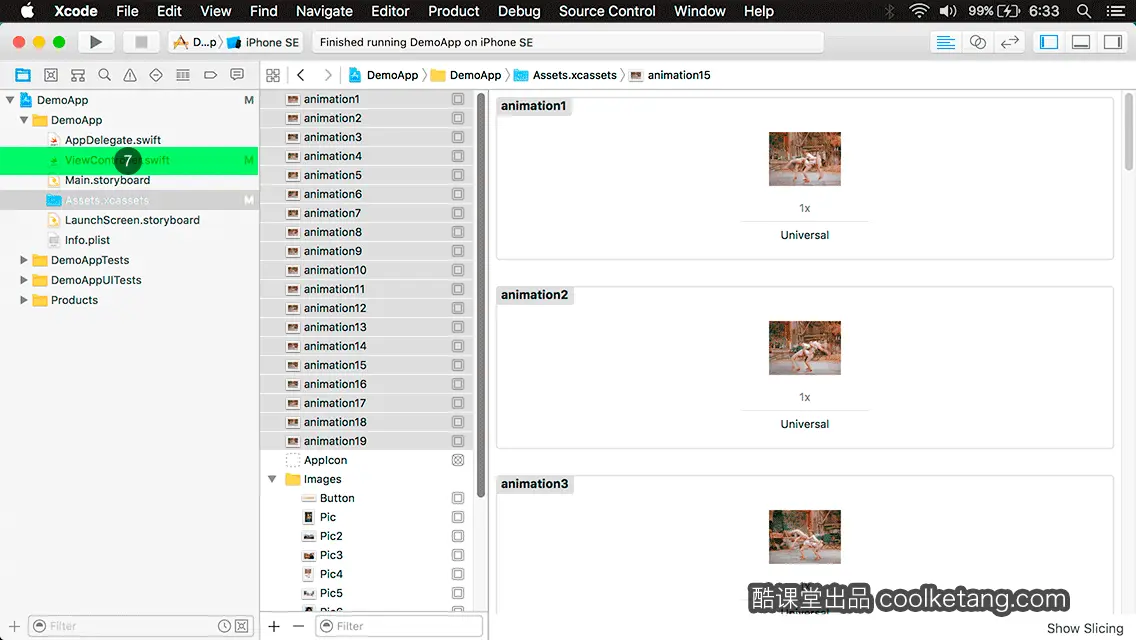The width and height of the screenshot is (1136, 640).
Task: Select AppDelegate.swift in navigator
Action: (x=112, y=140)
